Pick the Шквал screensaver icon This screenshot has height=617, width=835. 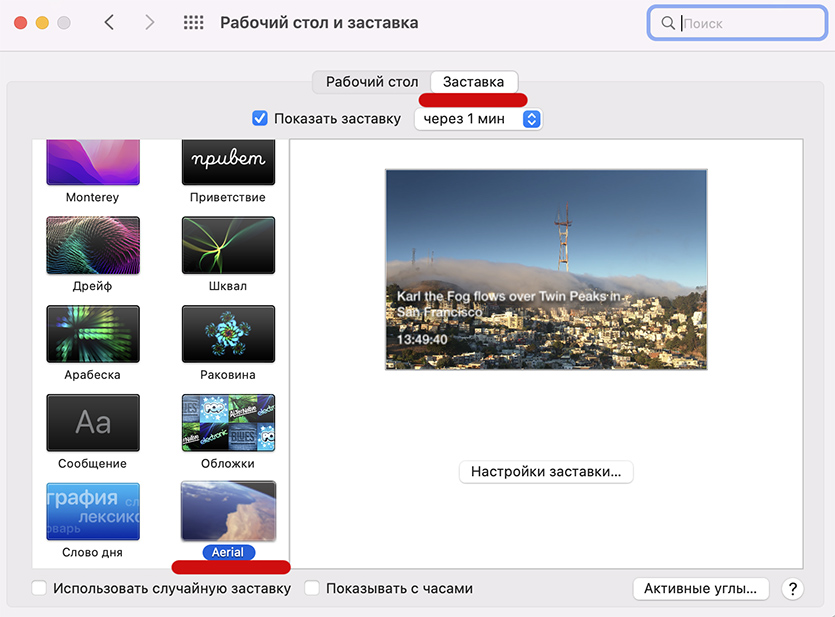tap(228, 246)
